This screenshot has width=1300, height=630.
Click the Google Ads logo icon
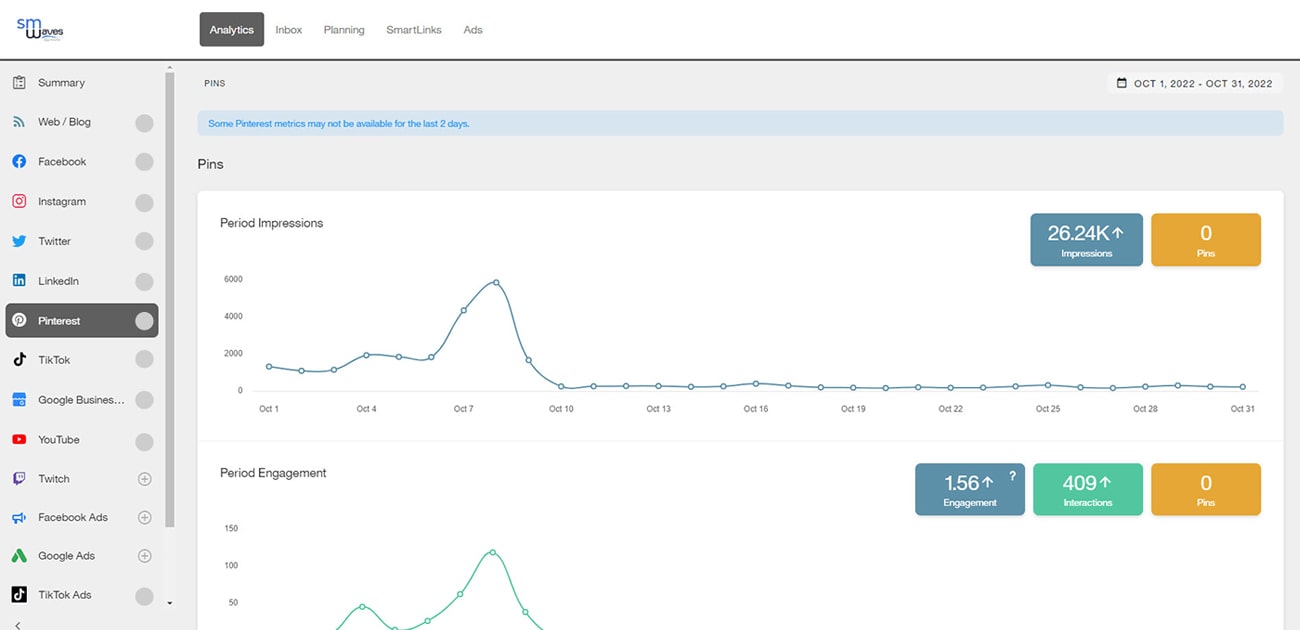click(19, 556)
